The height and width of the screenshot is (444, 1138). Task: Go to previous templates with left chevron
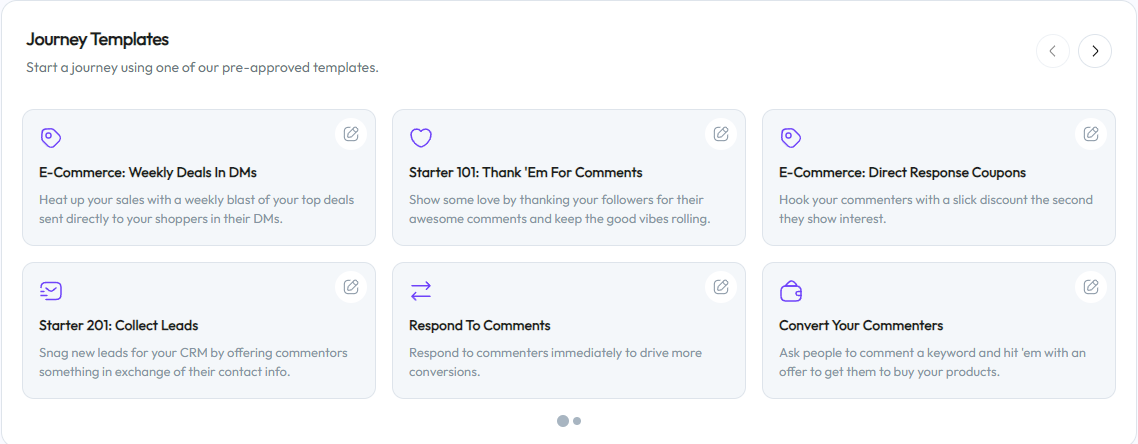(x=1053, y=51)
